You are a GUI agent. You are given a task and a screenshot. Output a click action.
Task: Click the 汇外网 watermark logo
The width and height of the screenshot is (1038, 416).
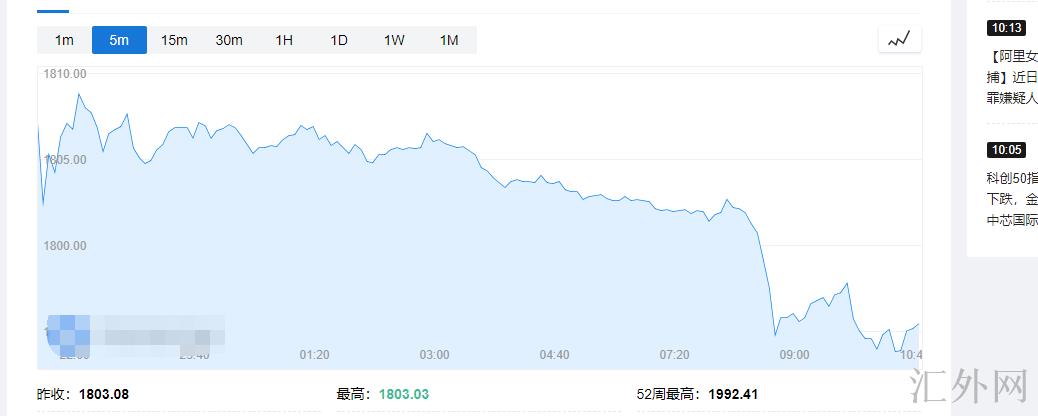pyautogui.click(x=969, y=385)
